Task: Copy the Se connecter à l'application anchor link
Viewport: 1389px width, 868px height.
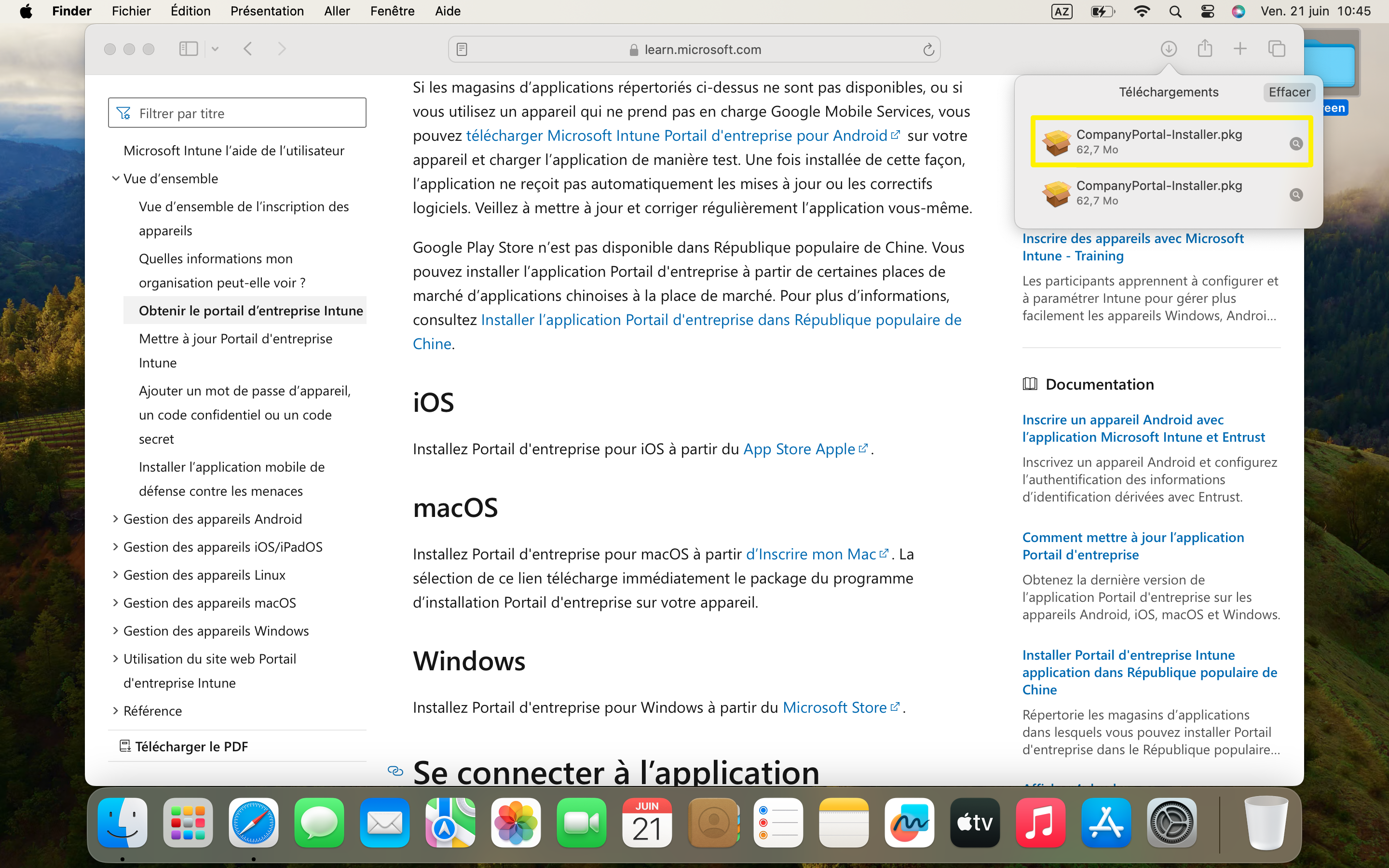Action: pos(395,771)
